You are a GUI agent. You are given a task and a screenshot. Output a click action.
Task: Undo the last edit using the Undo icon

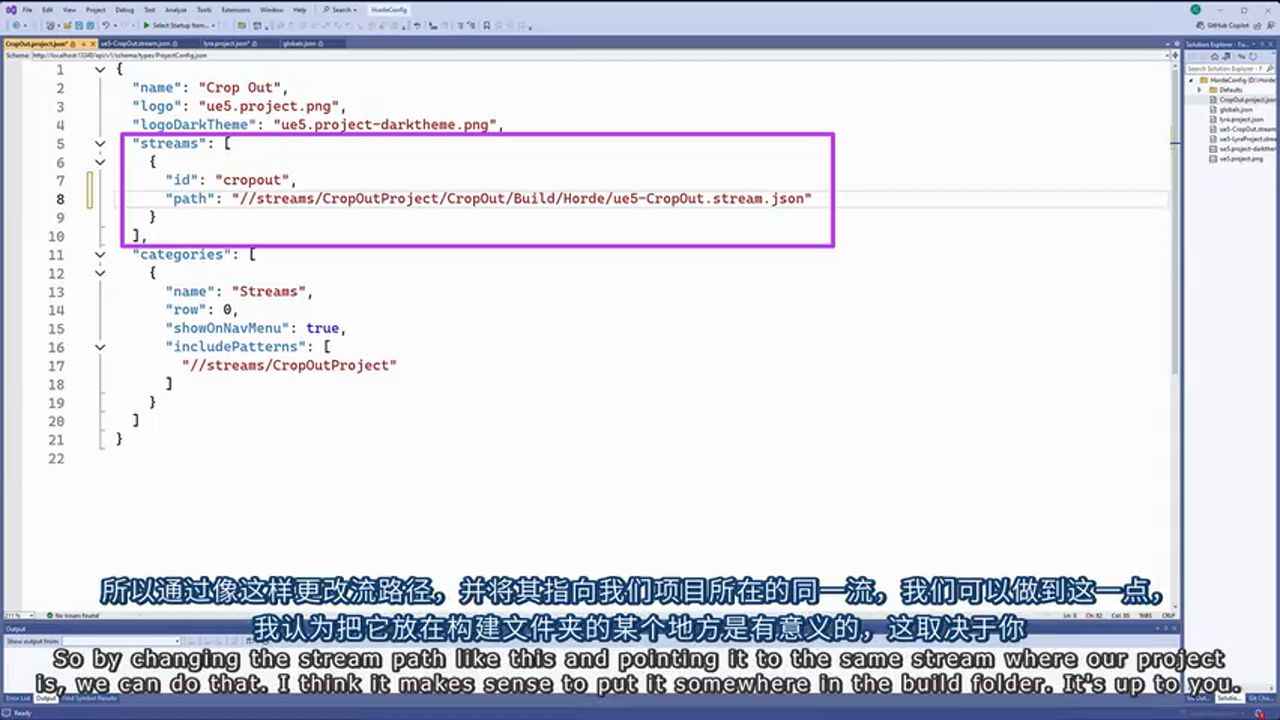(105, 25)
